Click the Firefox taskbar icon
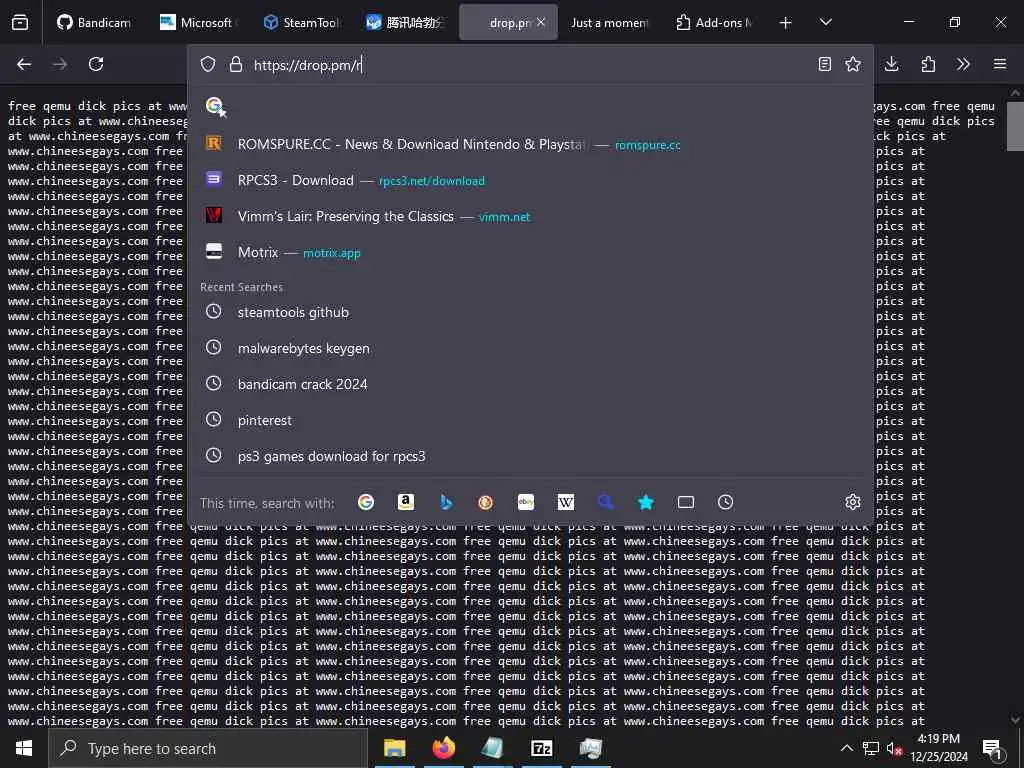The image size is (1024, 768). coord(443,748)
